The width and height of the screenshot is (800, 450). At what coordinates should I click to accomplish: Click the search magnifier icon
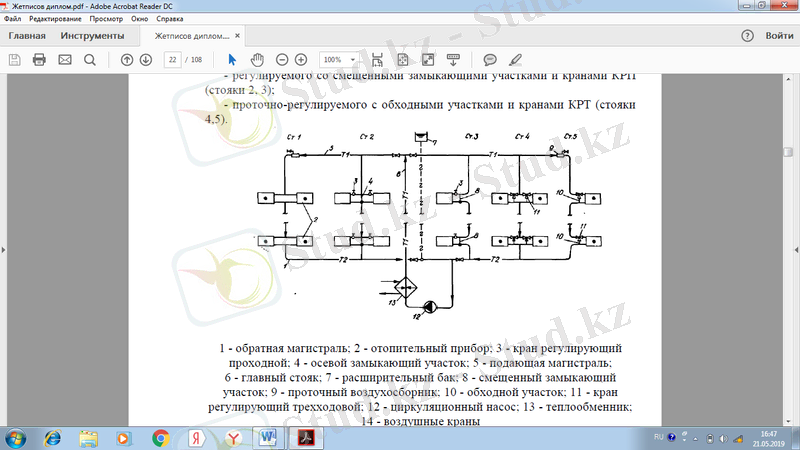point(89,60)
